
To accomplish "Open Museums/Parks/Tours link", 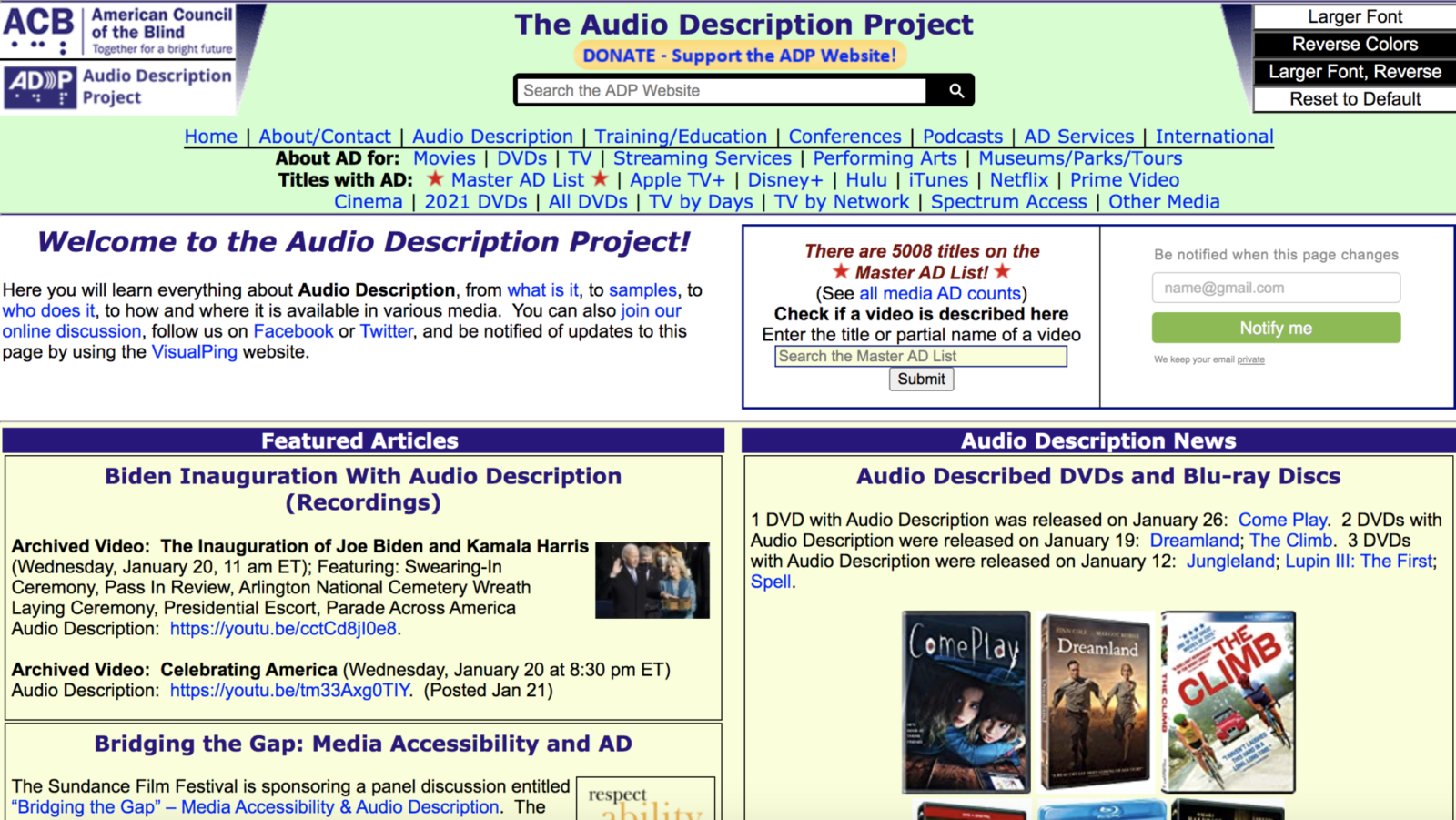I will pyautogui.click(x=1080, y=158).
